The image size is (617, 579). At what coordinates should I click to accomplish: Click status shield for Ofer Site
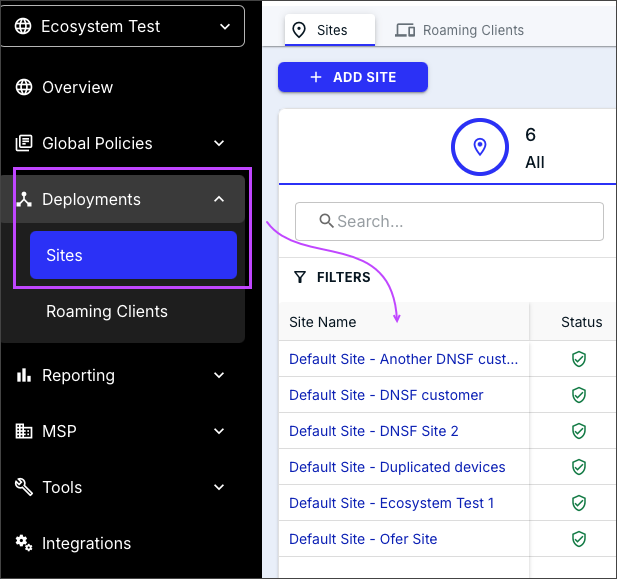(578, 539)
